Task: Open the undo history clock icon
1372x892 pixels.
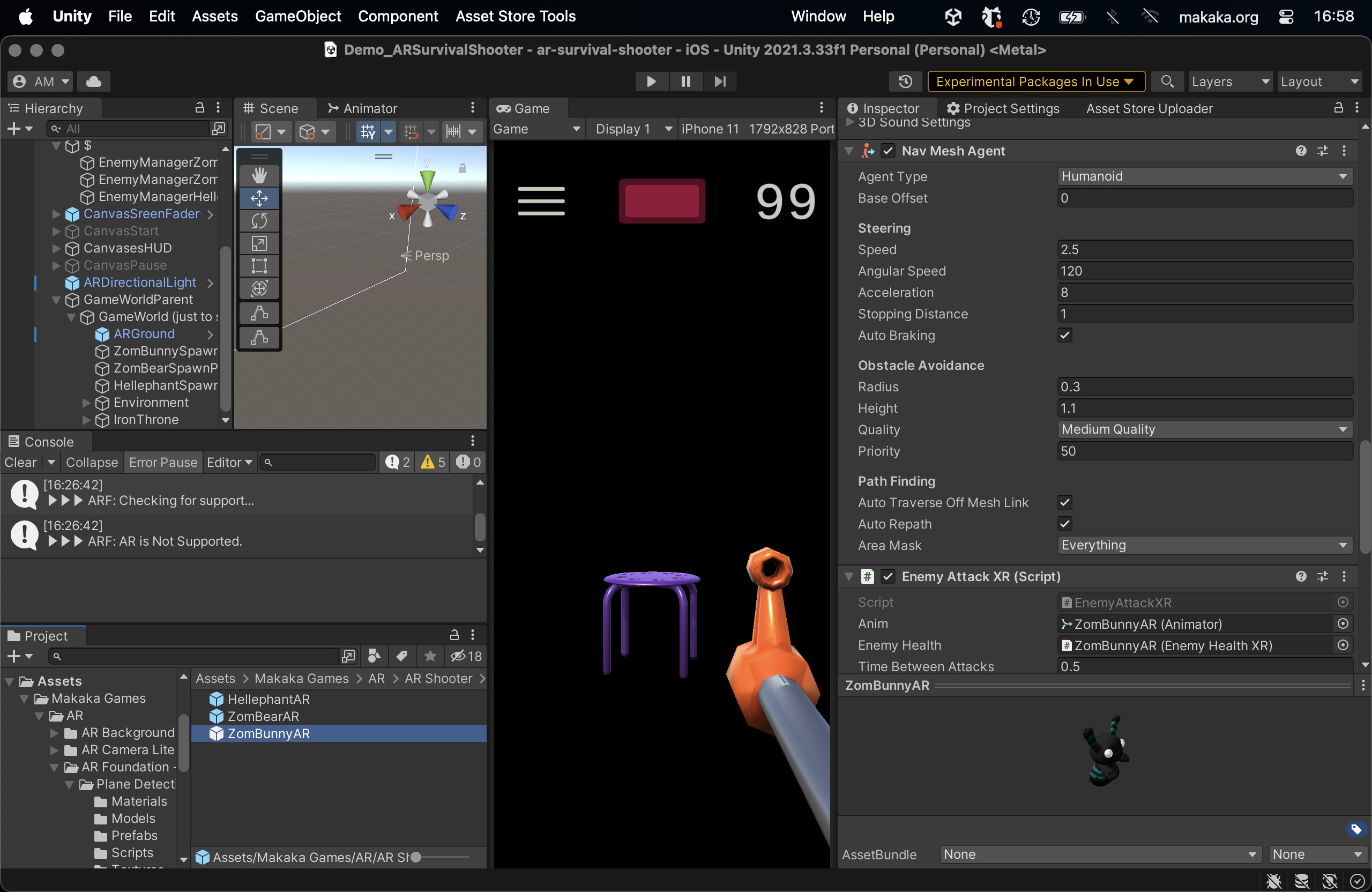Action: (905, 81)
